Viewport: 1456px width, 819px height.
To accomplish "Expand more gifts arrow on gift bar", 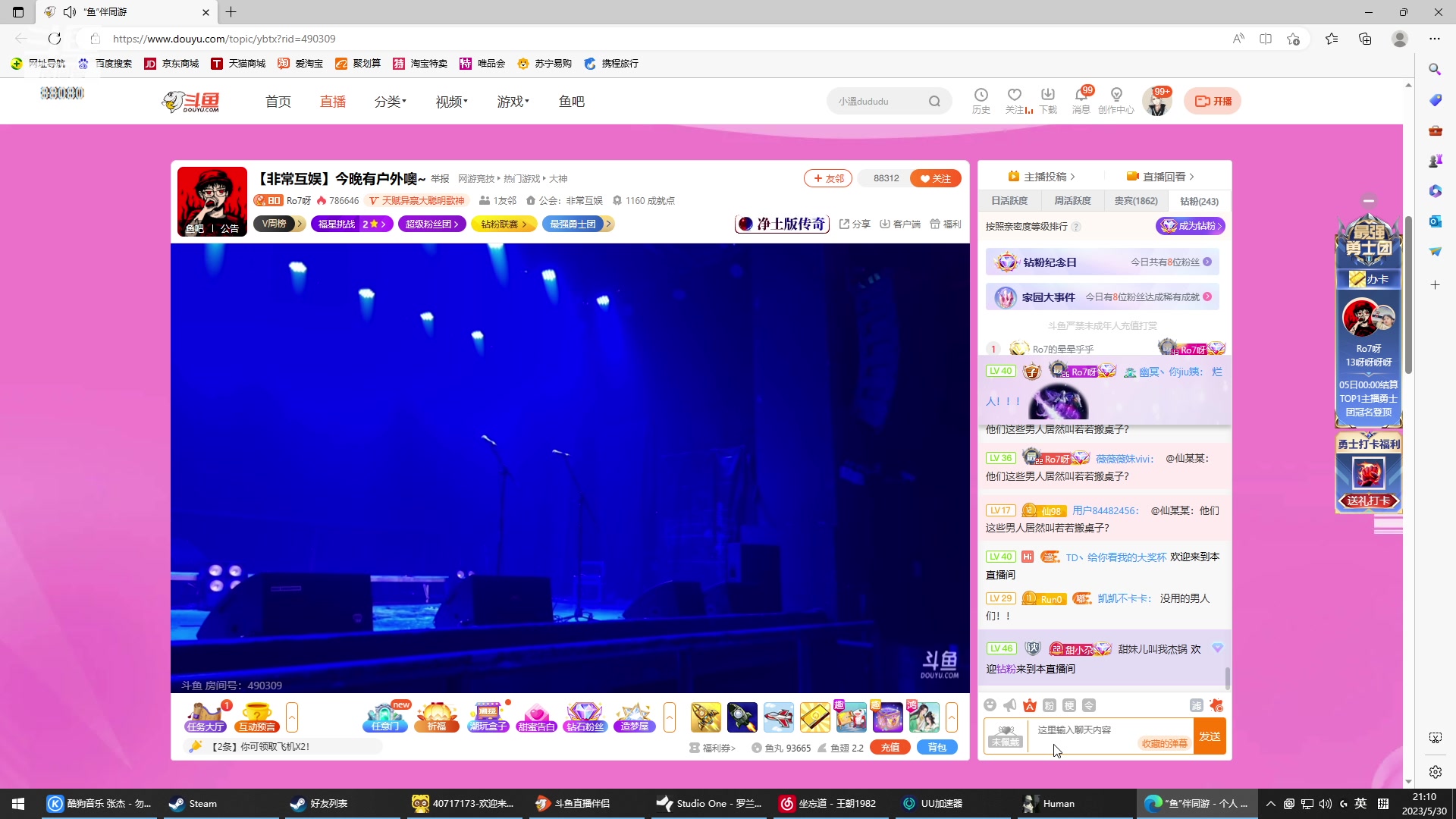I will click(952, 717).
